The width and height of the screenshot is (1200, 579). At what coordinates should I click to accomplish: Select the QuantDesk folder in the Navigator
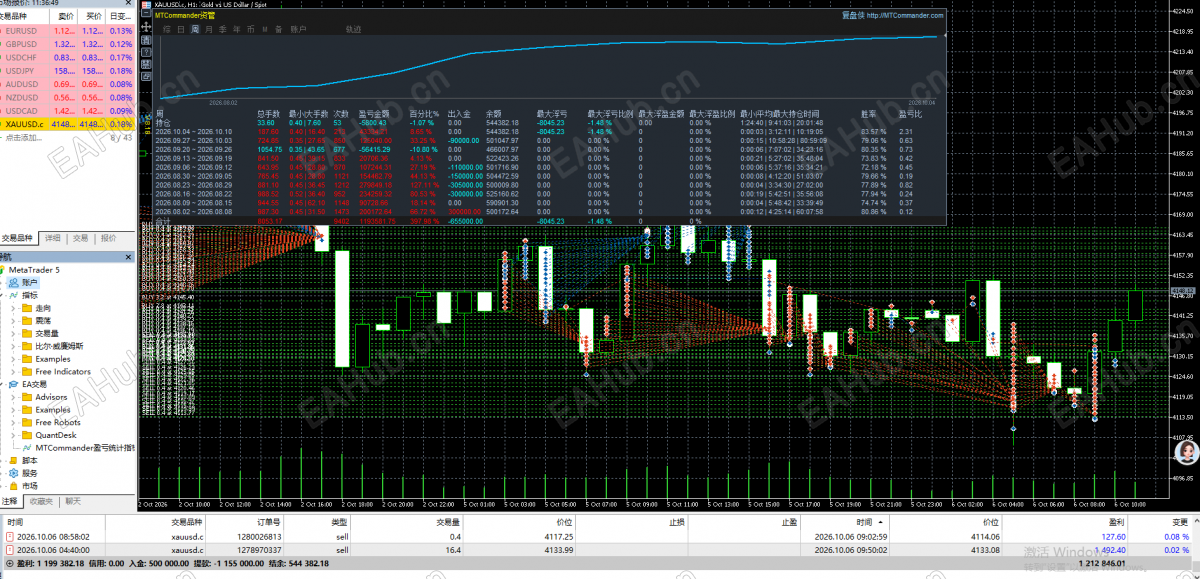coord(48,435)
